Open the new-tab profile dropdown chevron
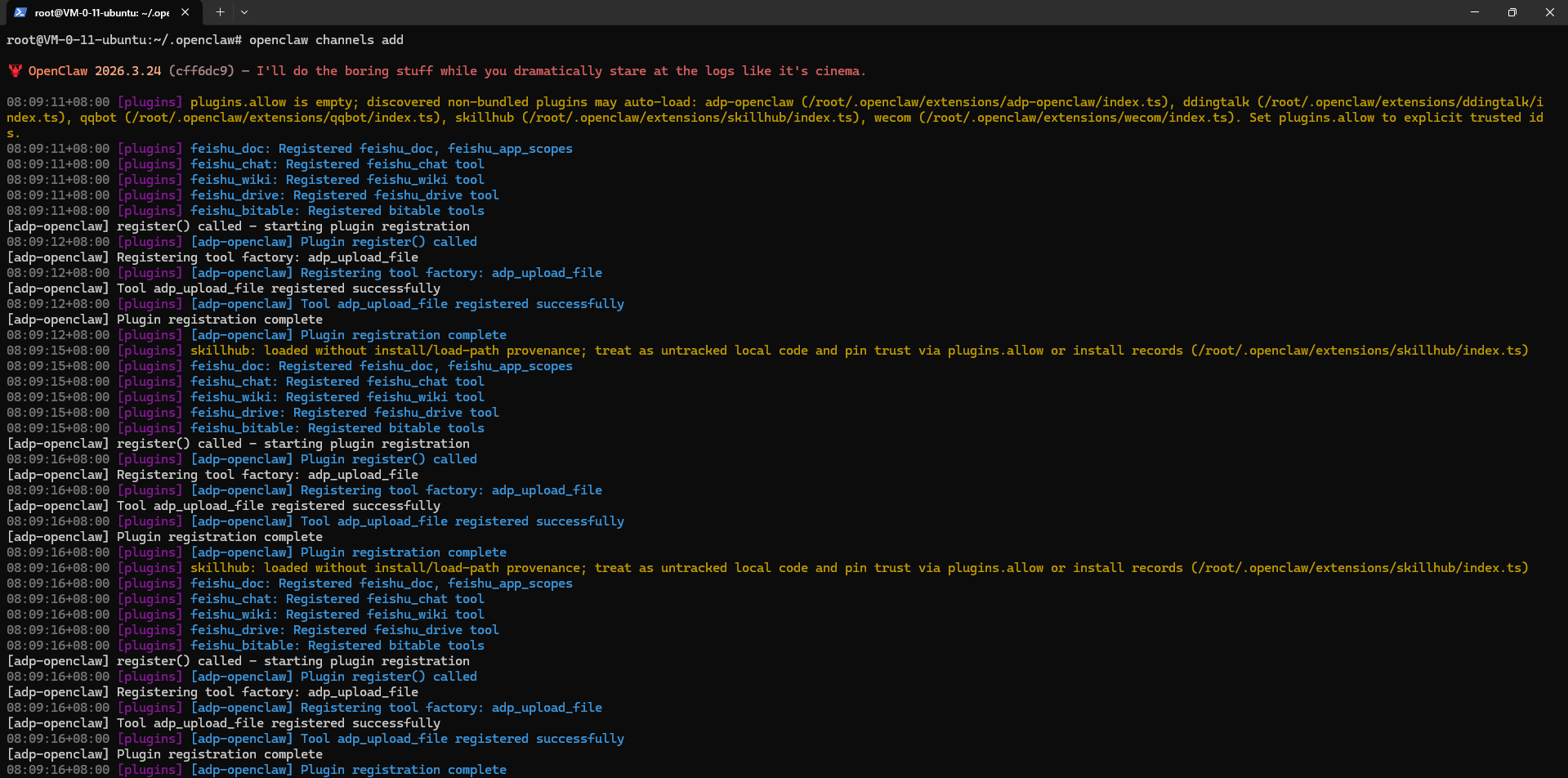Viewport: 1568px width, 778px height. click(244, 12)
